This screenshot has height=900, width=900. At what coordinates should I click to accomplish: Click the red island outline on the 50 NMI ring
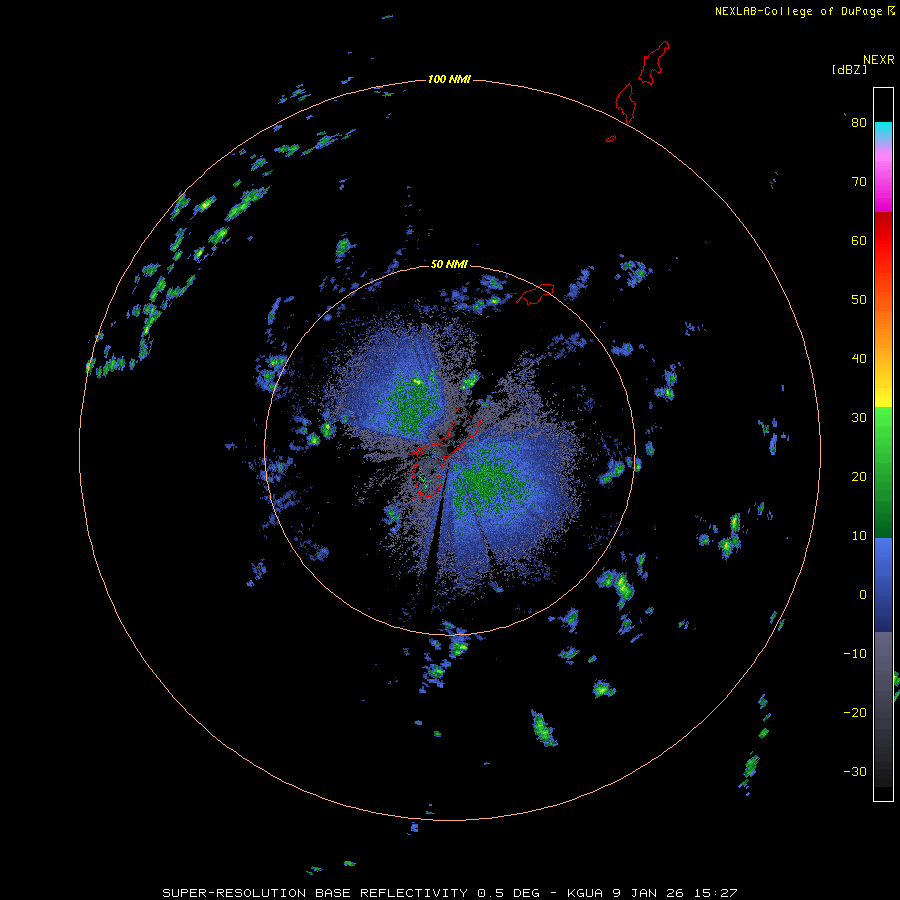(535, 293)
